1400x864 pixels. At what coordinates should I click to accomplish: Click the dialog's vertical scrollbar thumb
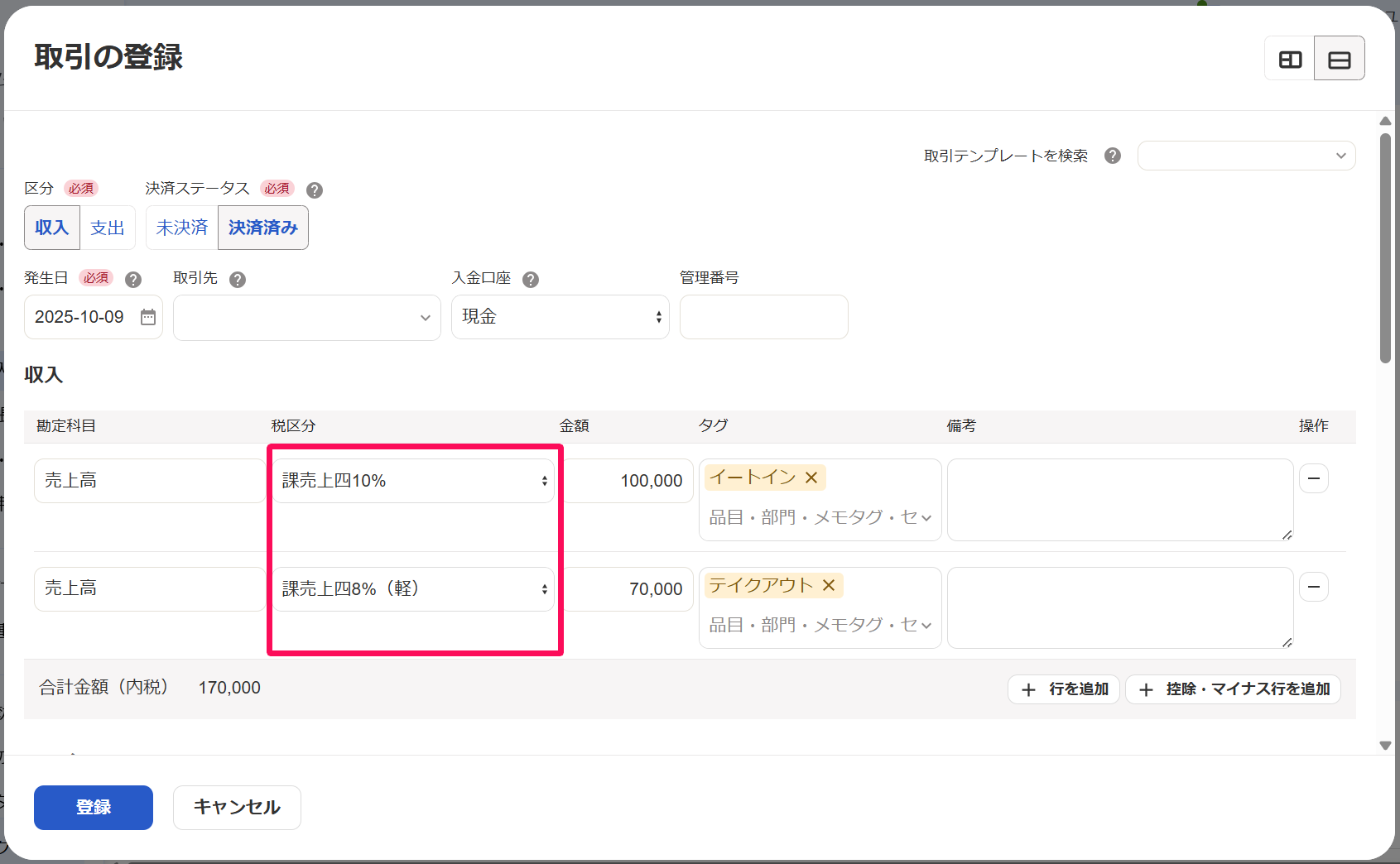coord(1385,248)
